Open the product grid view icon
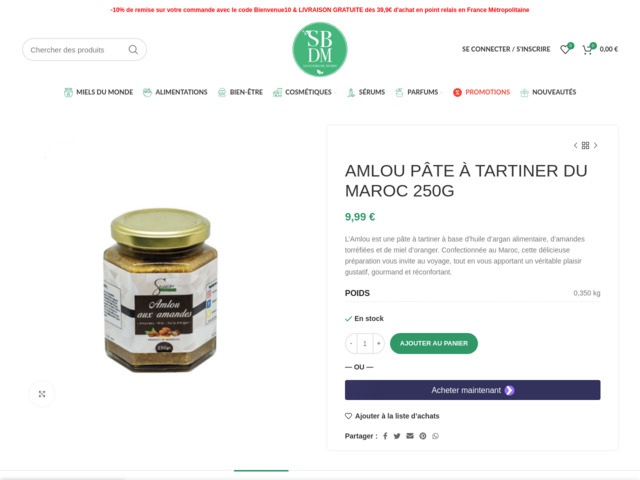Viewport: 640px width, 480px height. (x=585, y=145)
